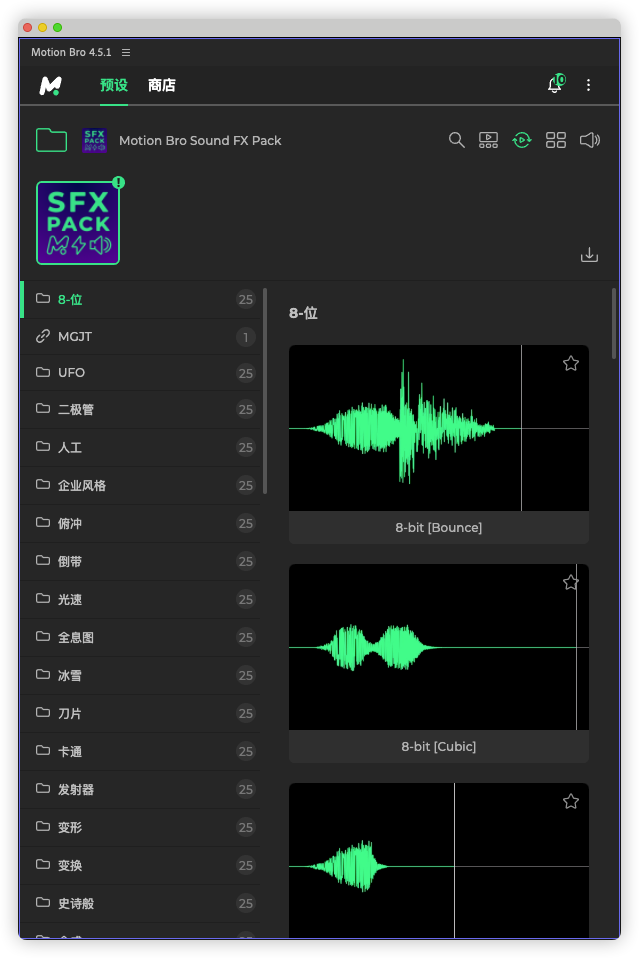The height and width of the screenshot is (958, 639).
Task: Click the Motion Bro M logo
Action: pos(51,86)
